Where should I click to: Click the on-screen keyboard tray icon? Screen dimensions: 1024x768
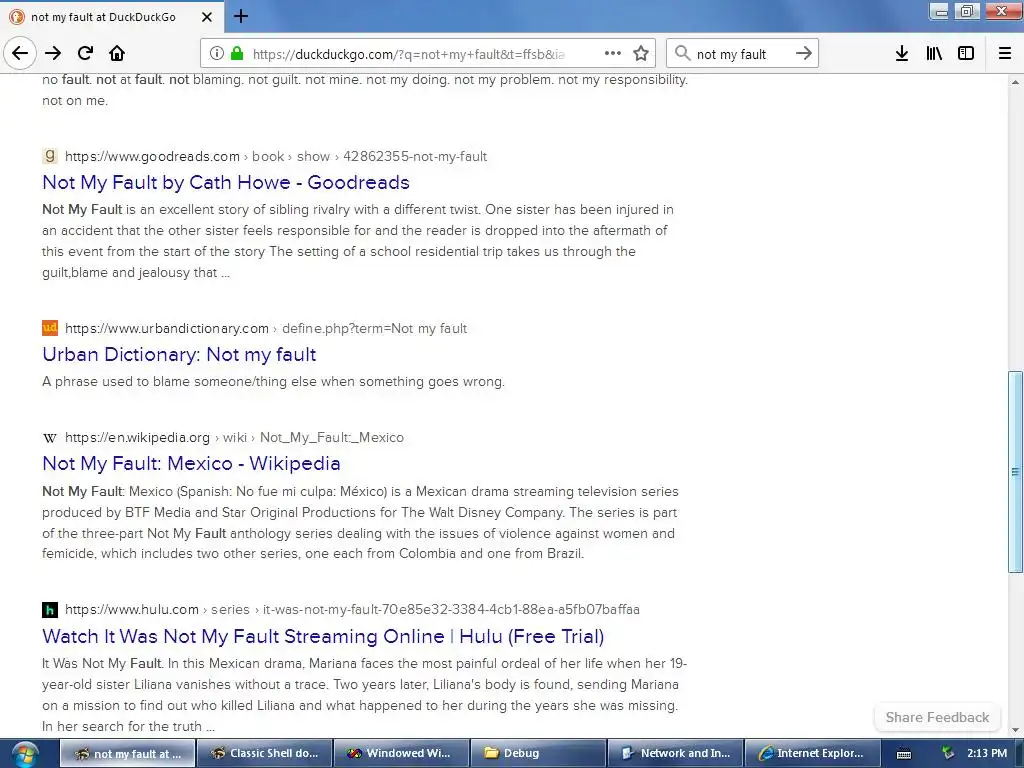pos(904,754)
